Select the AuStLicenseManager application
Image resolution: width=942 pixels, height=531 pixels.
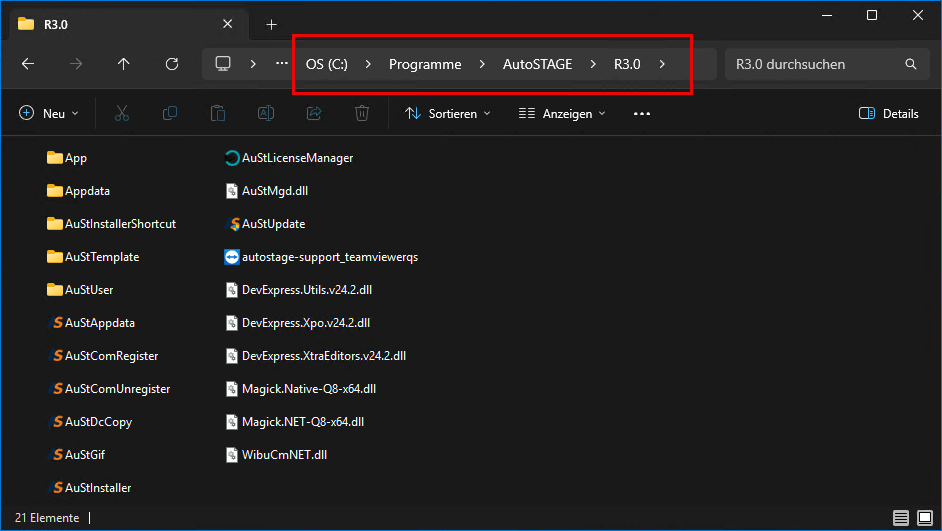tap(288, 158)
